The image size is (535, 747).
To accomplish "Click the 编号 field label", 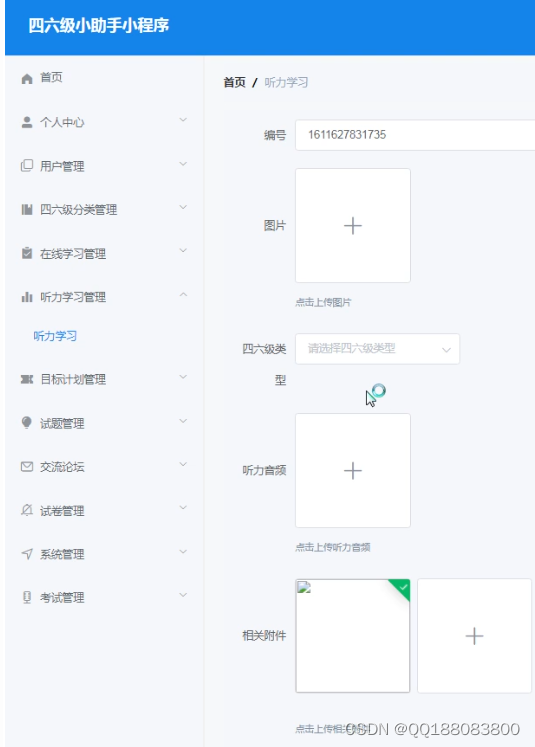I will coord(275,135).
